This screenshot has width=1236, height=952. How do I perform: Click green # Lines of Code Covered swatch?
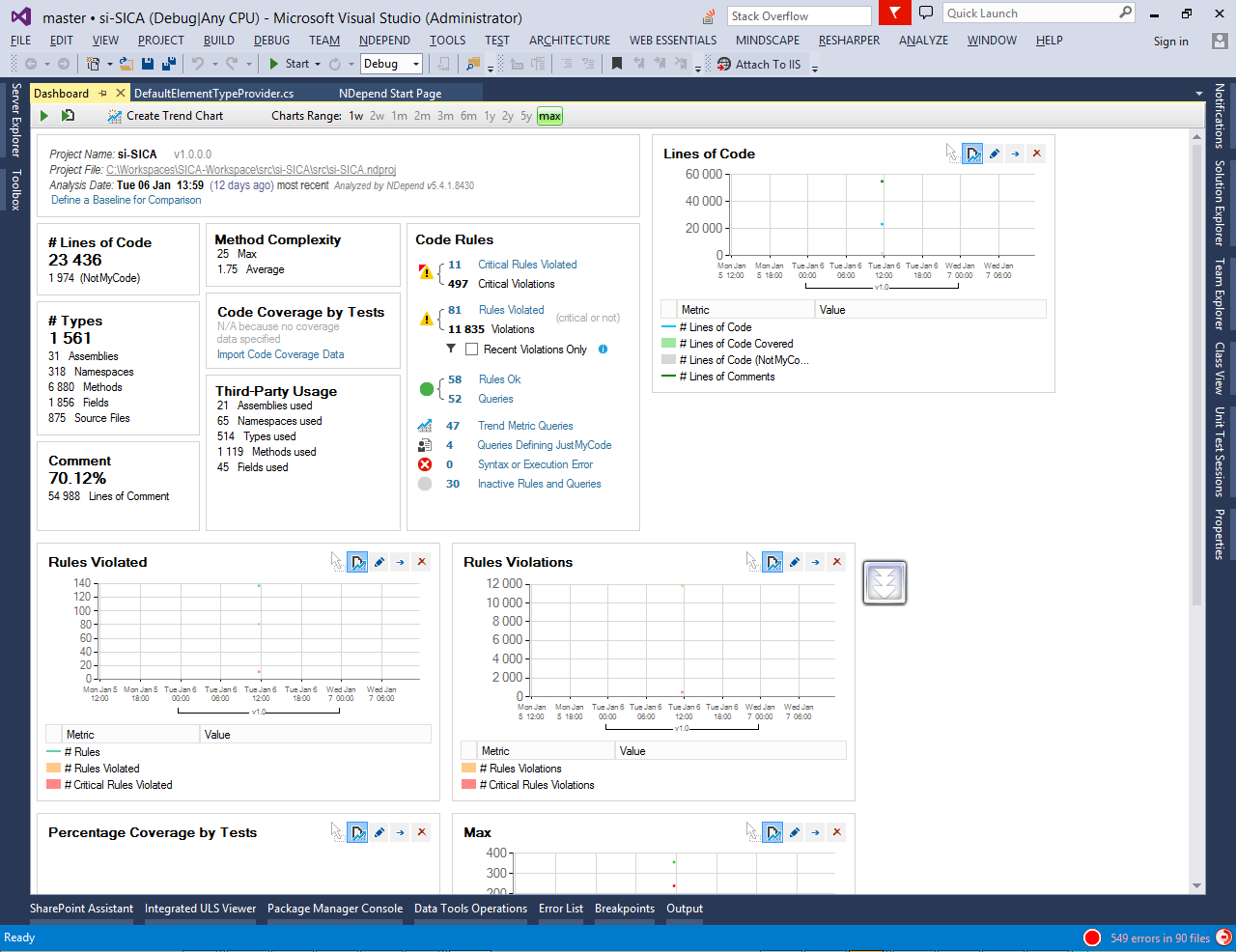pos(668,344)
